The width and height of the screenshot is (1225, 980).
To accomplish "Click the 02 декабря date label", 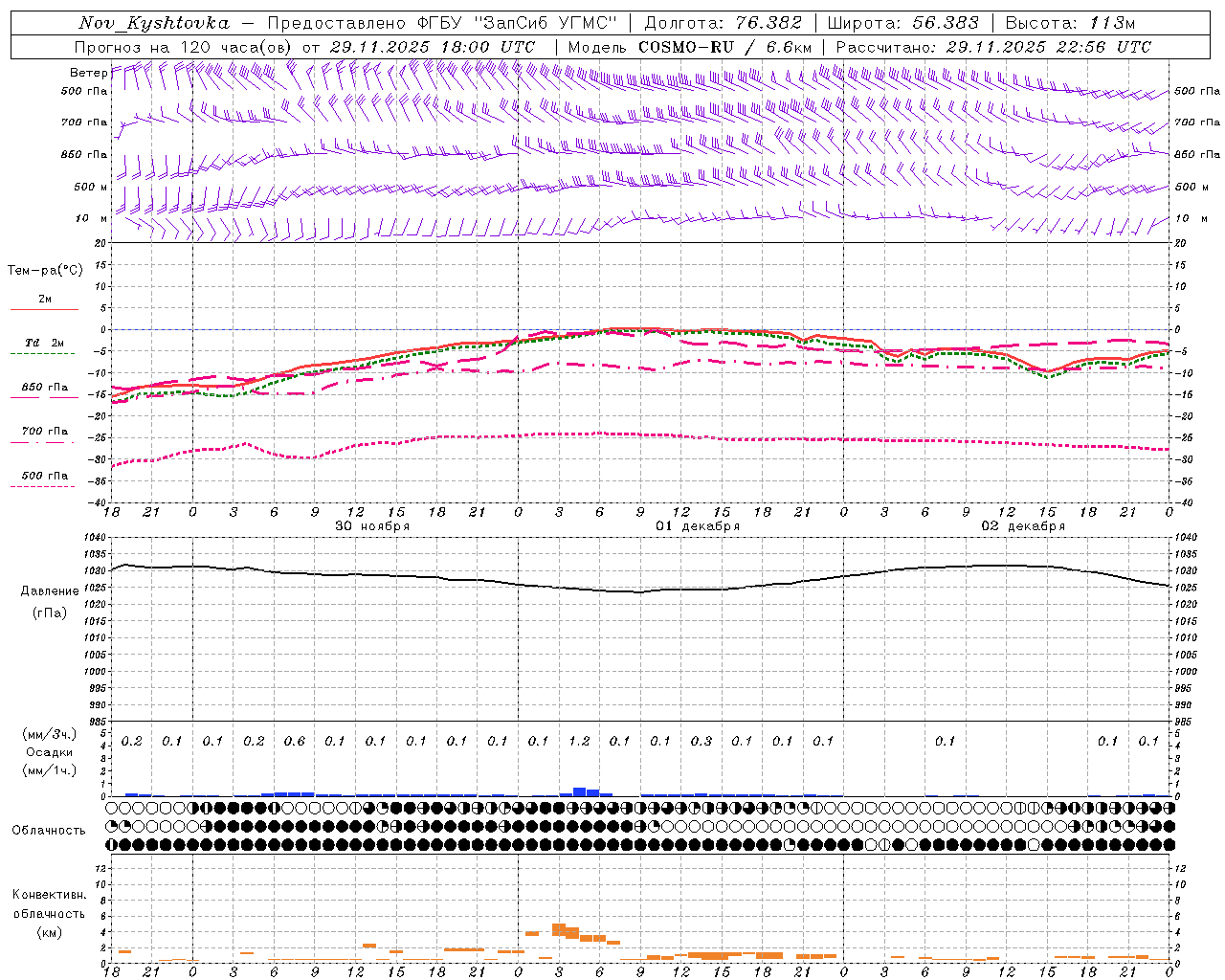I will [1023, 526].
